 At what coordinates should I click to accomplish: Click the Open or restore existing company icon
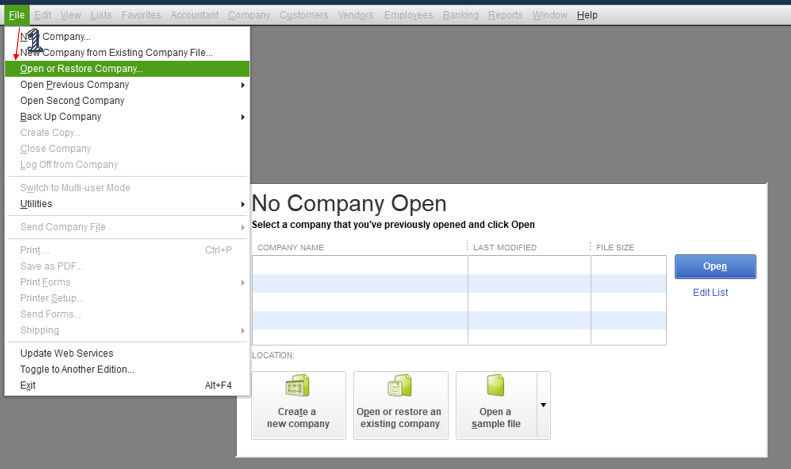pos(400,386)
